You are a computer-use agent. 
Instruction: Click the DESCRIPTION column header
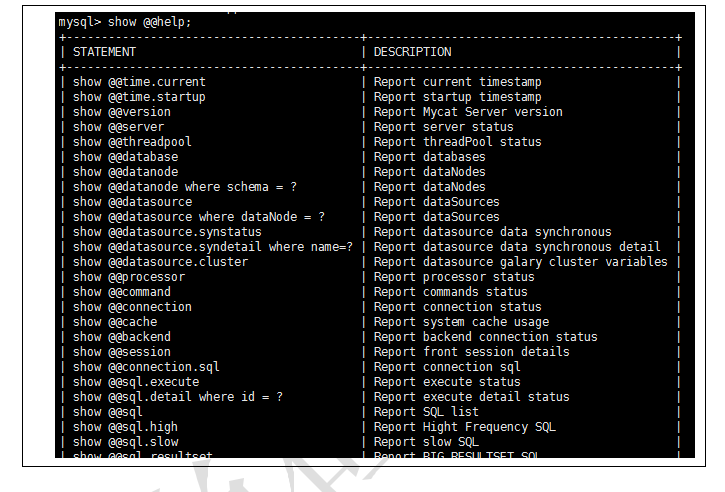click(x=412, y=52)
